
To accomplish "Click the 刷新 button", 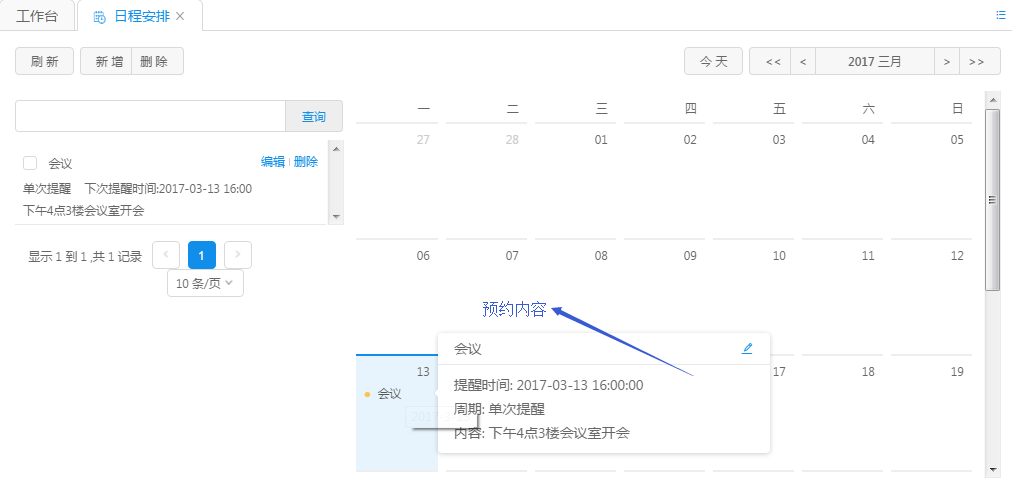I will click(x=44, y=62).
